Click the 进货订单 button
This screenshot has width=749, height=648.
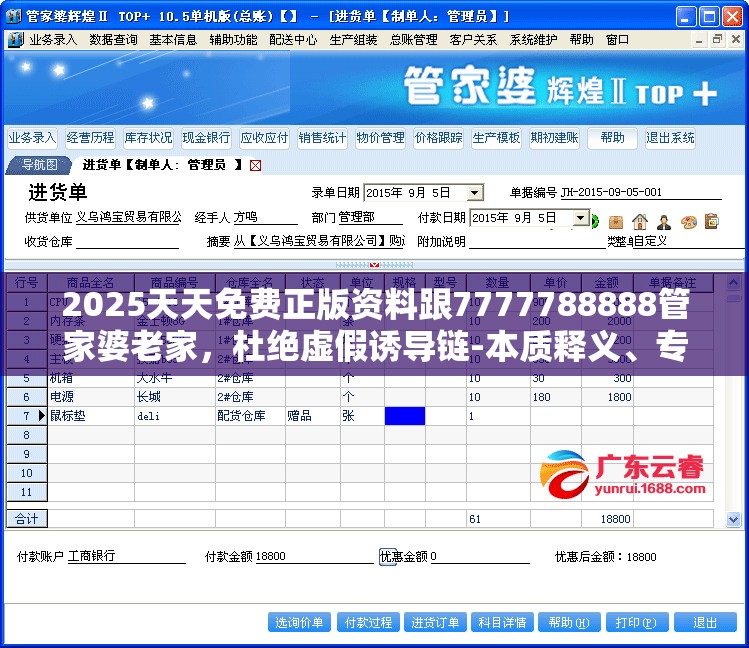point(435,622)
